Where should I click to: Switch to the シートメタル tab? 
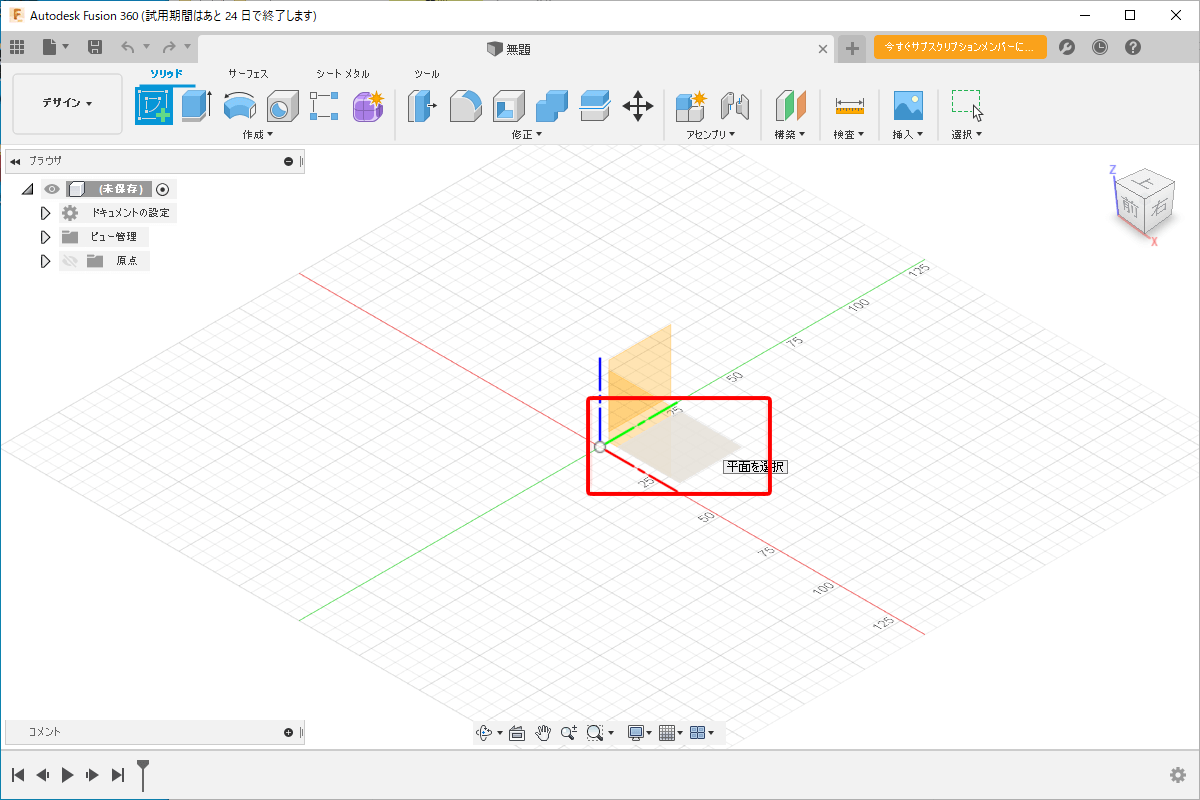click(x=343, y=74)
